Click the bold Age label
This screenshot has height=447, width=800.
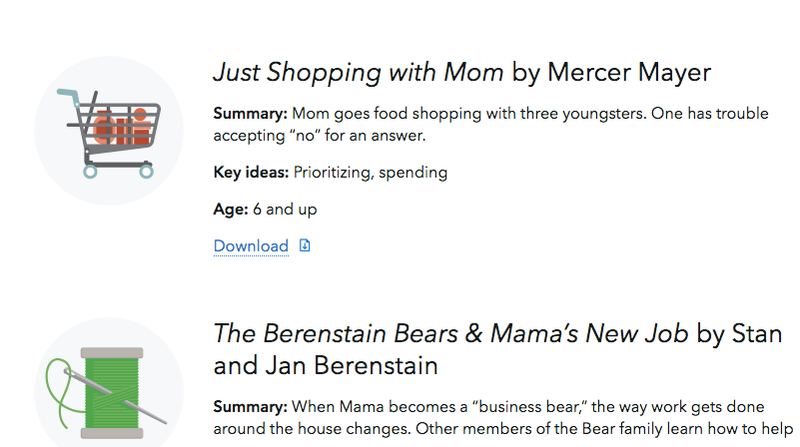click(231, 209)
